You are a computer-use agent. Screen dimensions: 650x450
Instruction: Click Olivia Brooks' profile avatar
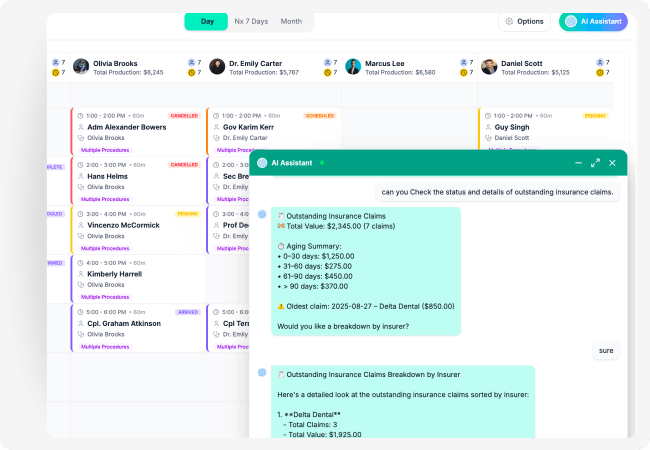(81, 66)
